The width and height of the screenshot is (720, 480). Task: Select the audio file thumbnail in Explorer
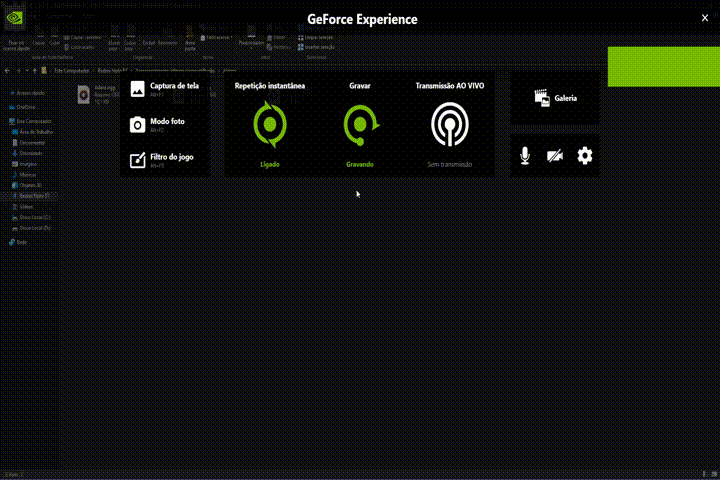[84, 95]
